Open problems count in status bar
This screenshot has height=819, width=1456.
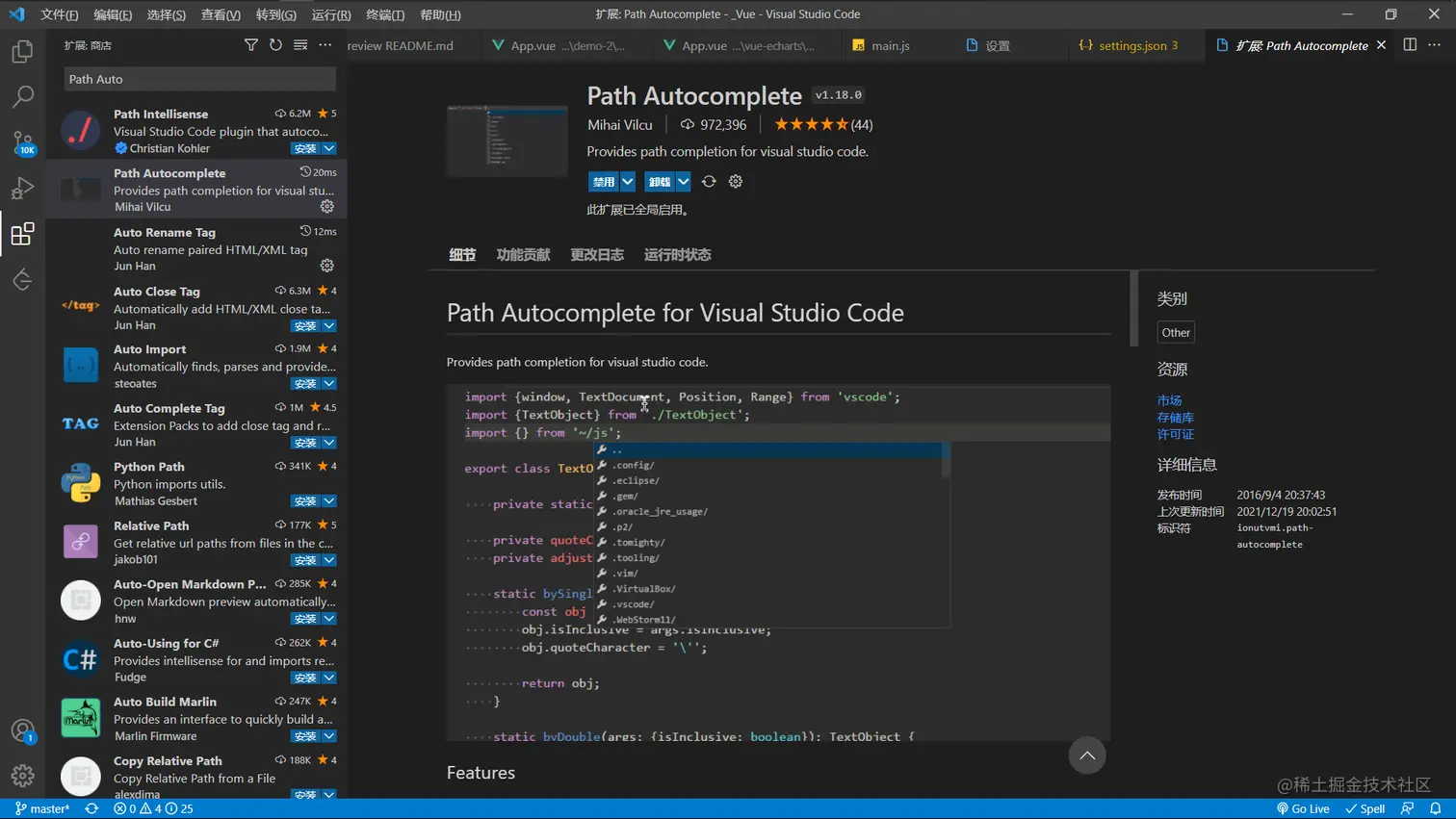click(153, 808)
